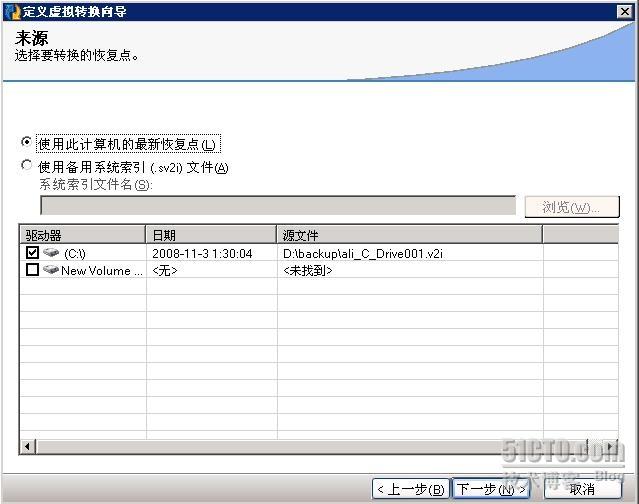Click the horizontal scrollbar left arrow
This screenshot has width=639, height=504.
(x=27, y=447)
